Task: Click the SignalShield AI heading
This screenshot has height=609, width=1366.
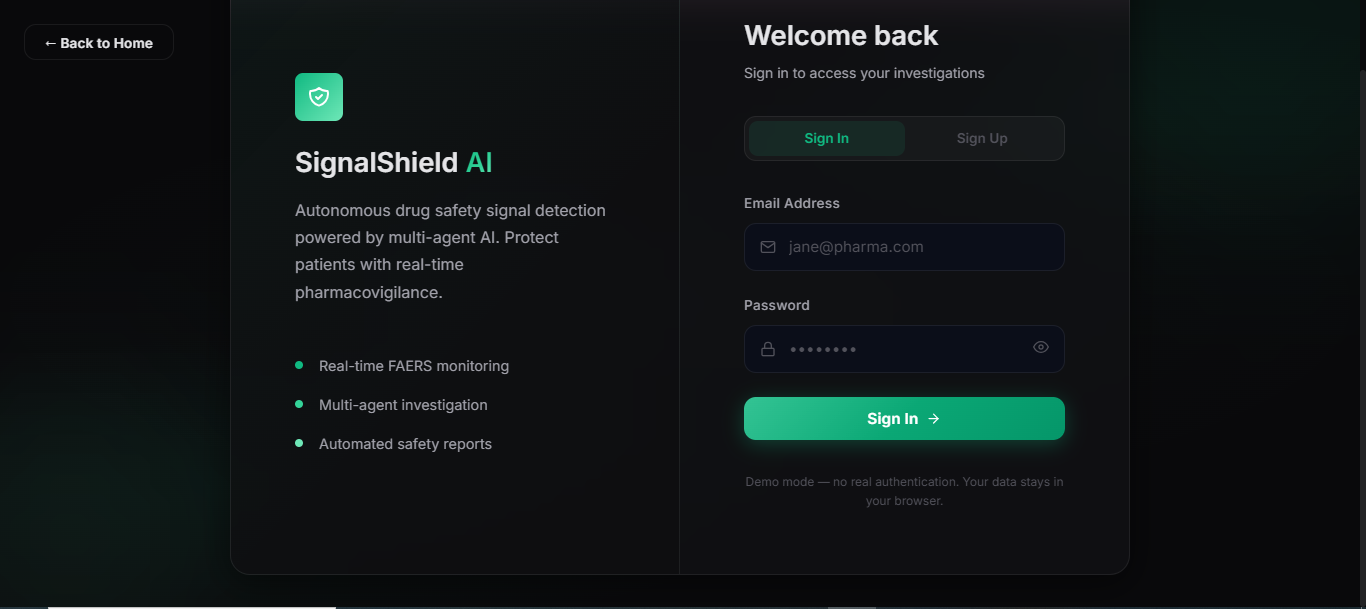Action: coord(393,163)
